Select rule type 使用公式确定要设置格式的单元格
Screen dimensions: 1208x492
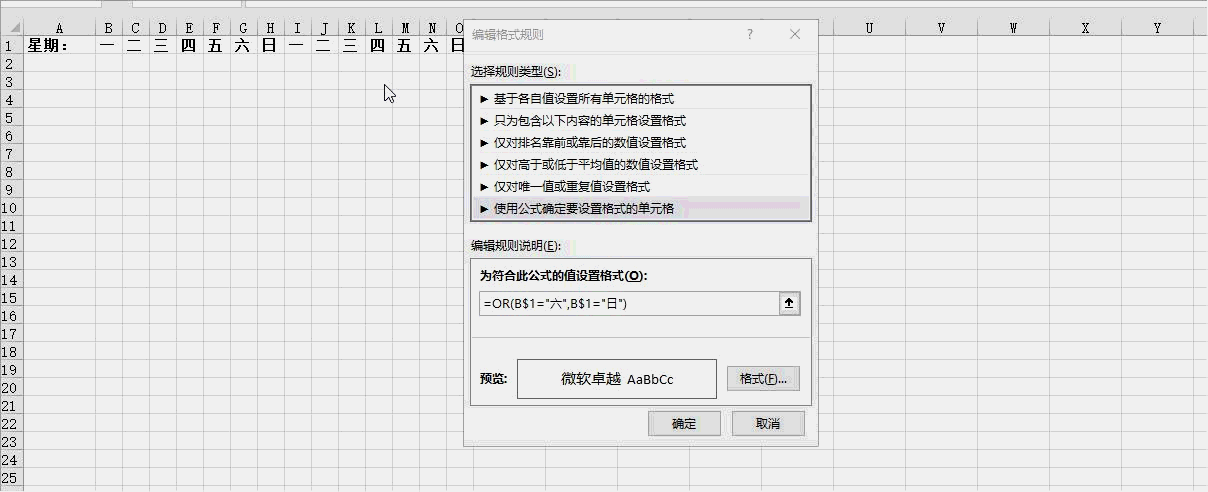pos(640,209)
